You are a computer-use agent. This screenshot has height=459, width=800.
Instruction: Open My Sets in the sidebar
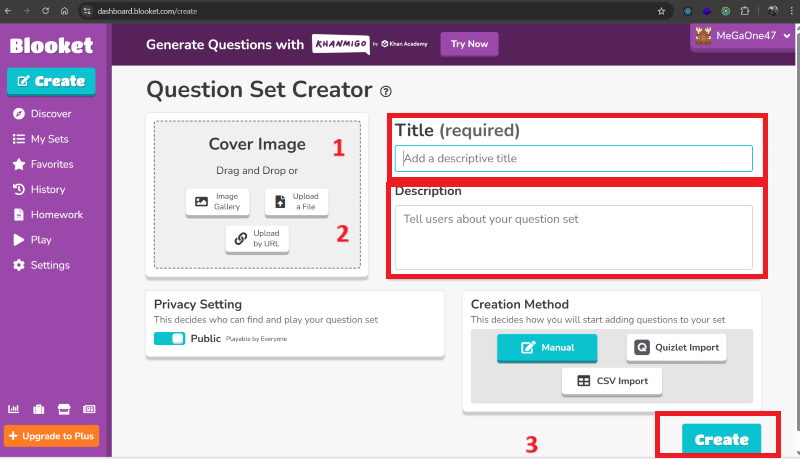[x=41, y=139]
